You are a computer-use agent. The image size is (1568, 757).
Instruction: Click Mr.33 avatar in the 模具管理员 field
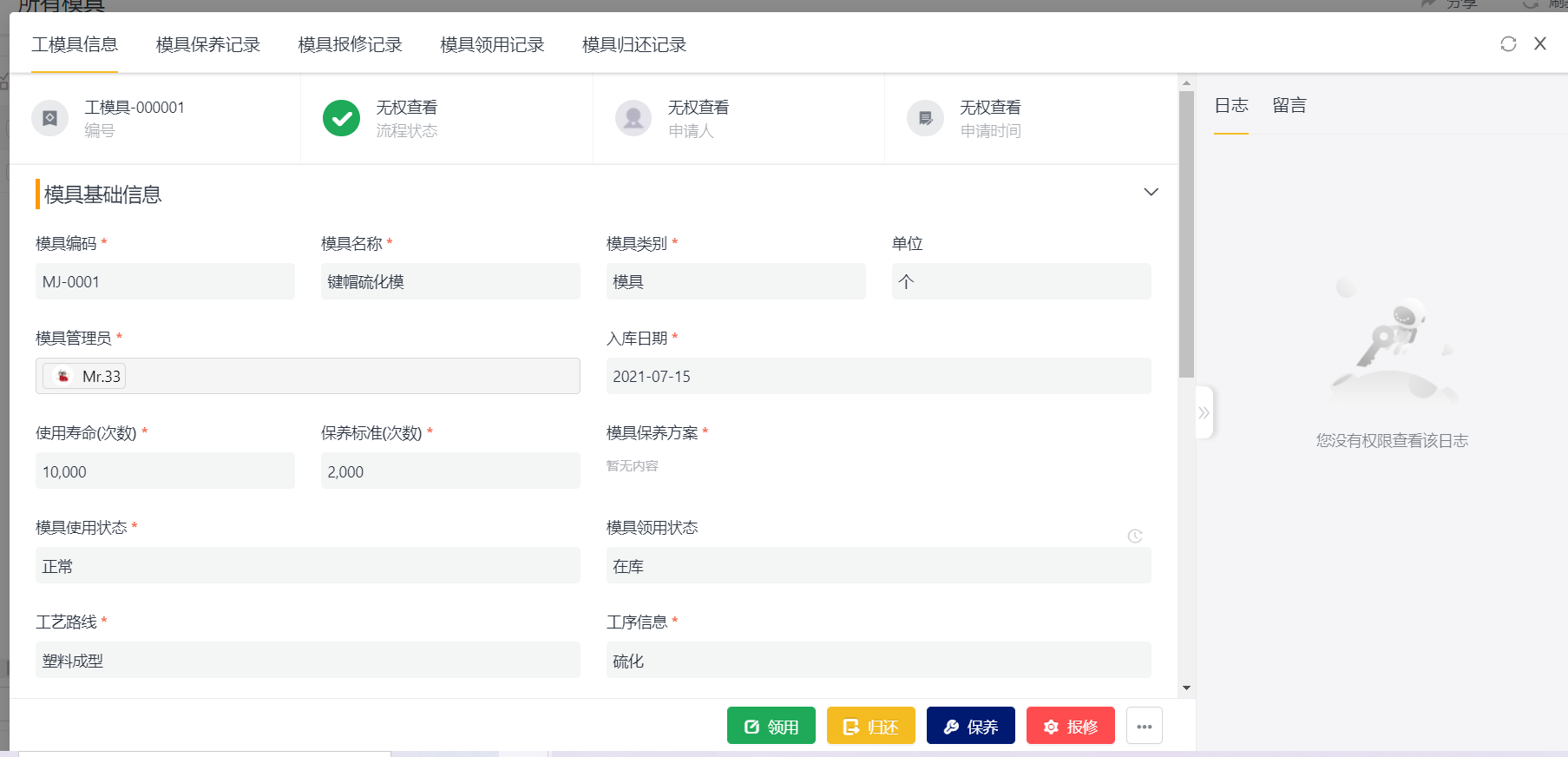63,376
